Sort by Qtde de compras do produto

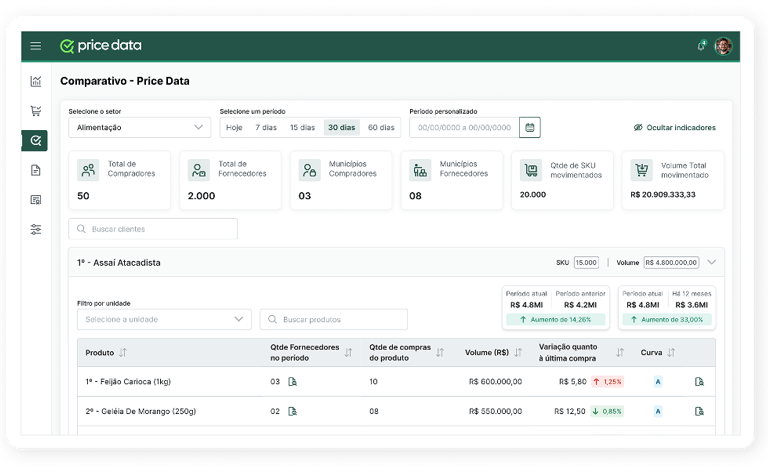pos(440,353)
